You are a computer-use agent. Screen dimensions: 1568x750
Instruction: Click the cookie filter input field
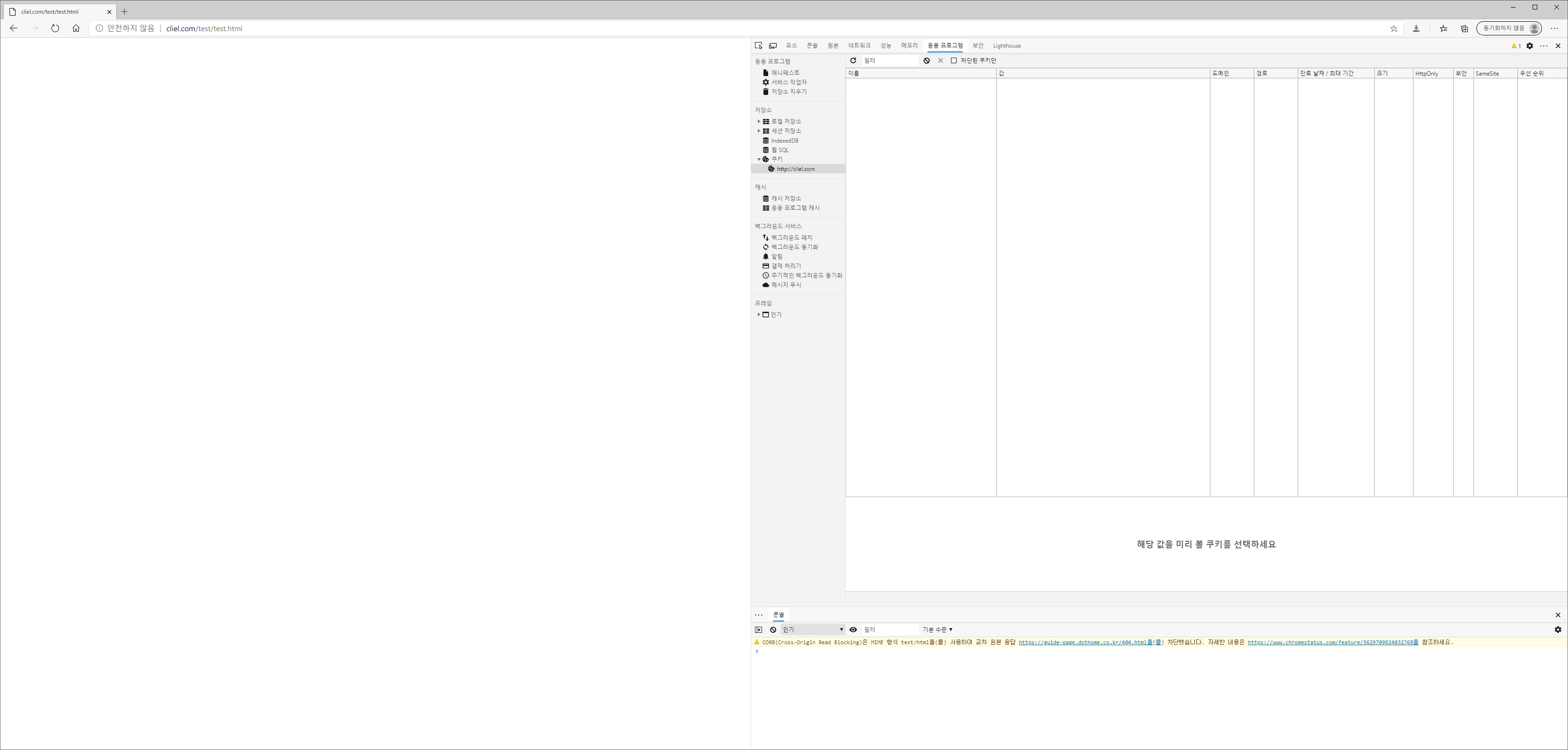coord(889,60)
